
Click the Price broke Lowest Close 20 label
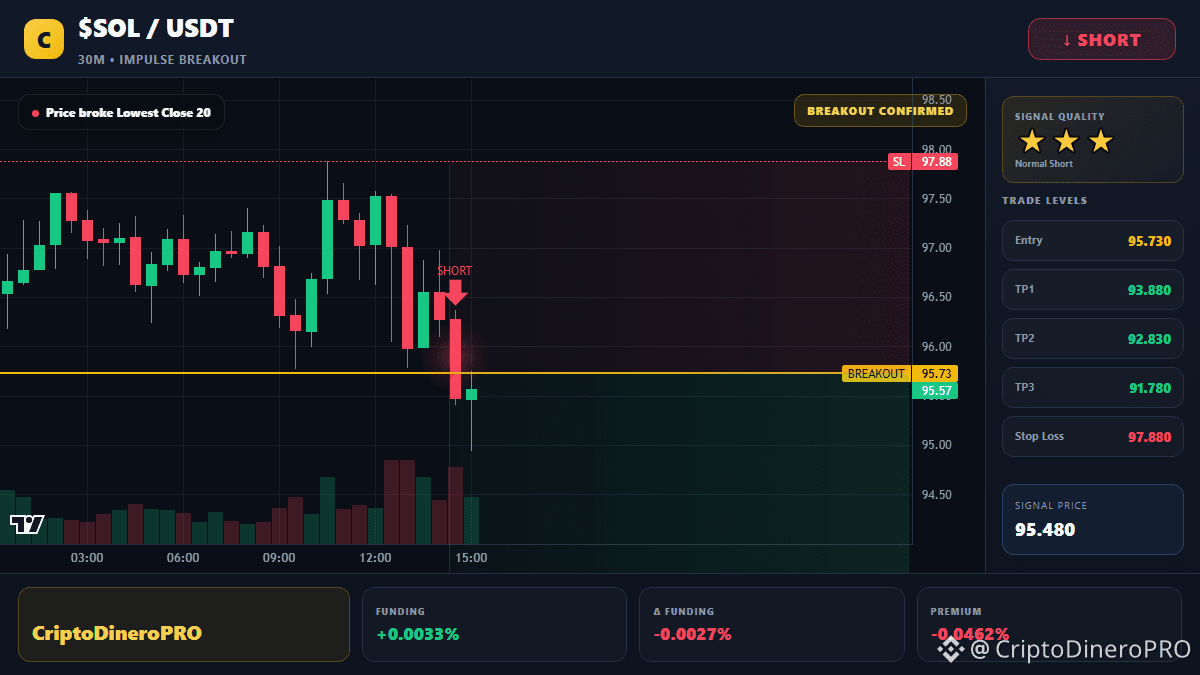(x=121, y=113)
